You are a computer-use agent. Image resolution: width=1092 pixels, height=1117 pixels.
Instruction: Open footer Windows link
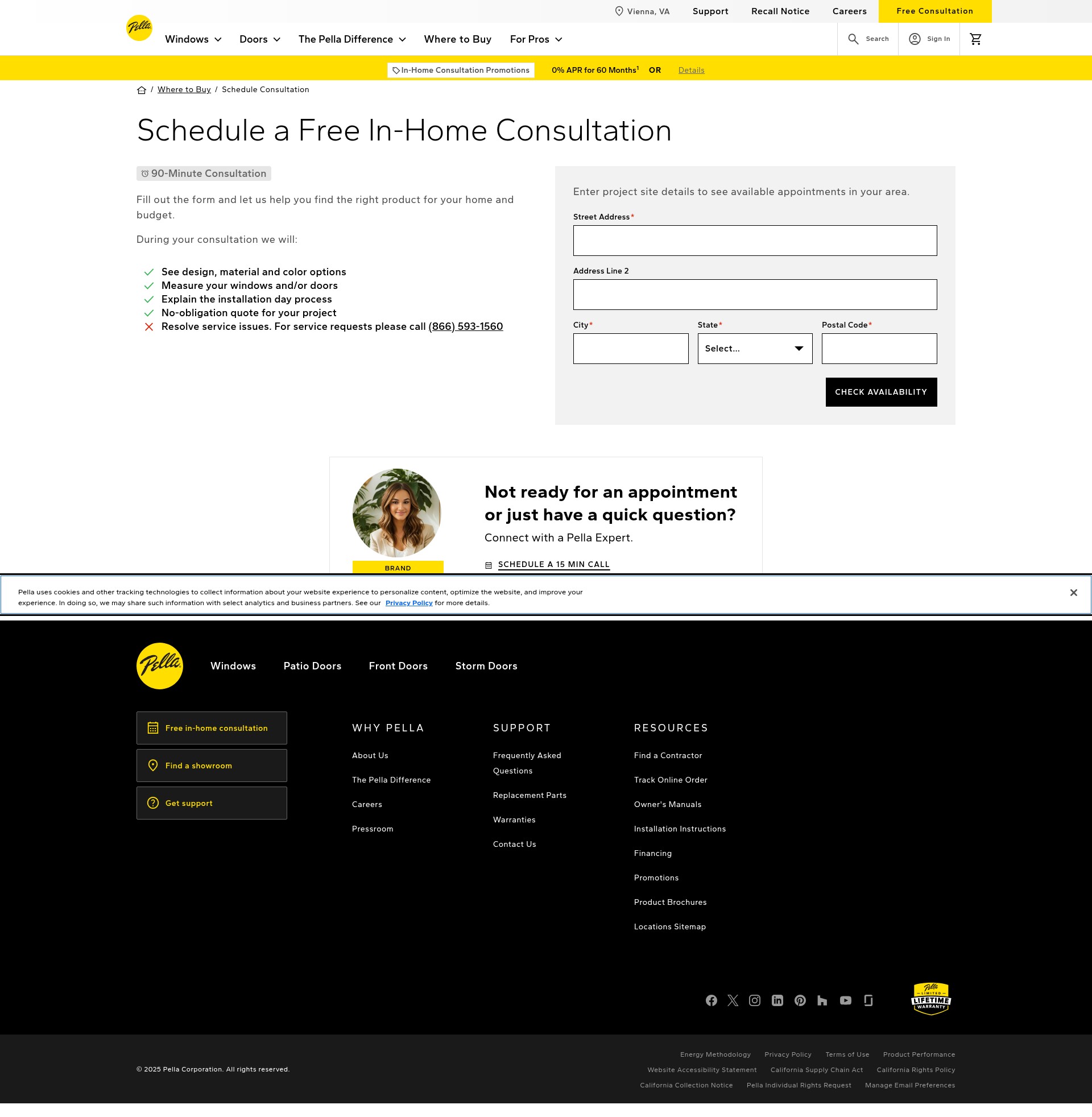(x=233, y=667)
